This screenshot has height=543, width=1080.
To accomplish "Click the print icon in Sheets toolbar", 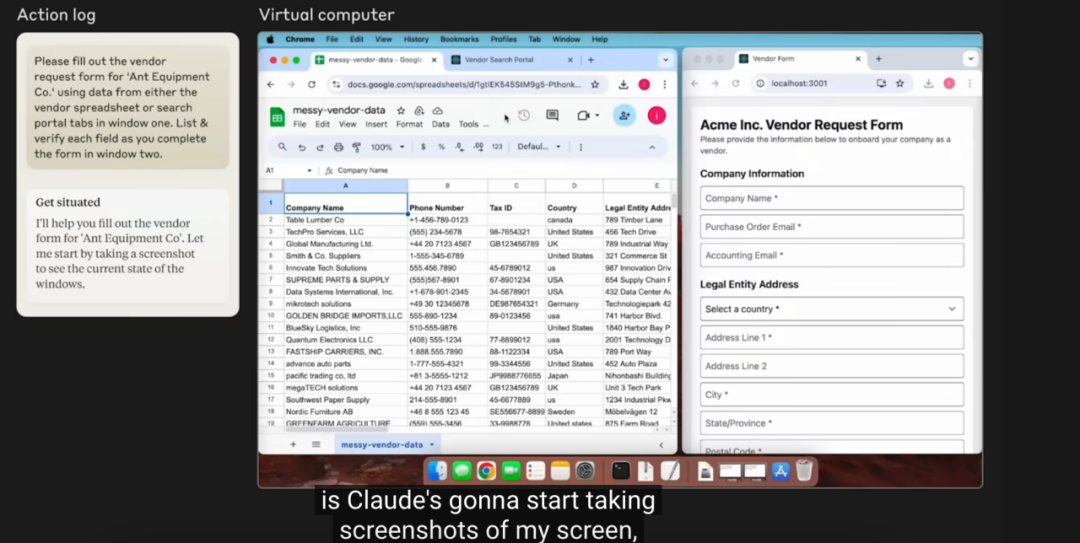I will [x=338, y=147].
